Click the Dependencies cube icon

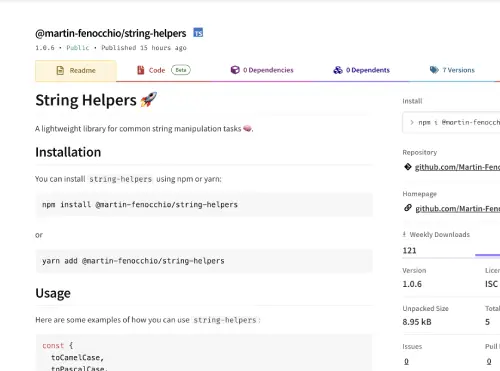click(235, 70)
